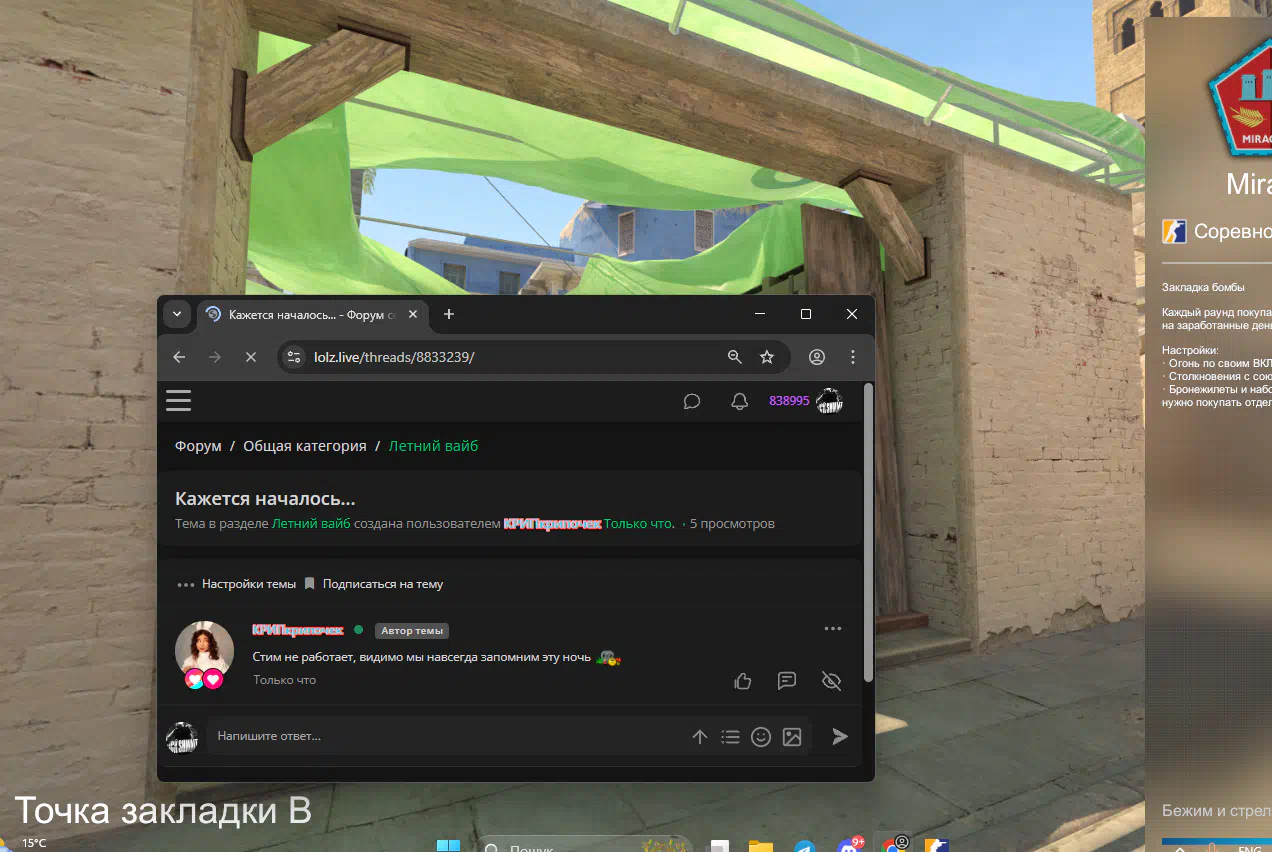
Task: Open the emoji smiley picker
Action: [761, 737]
